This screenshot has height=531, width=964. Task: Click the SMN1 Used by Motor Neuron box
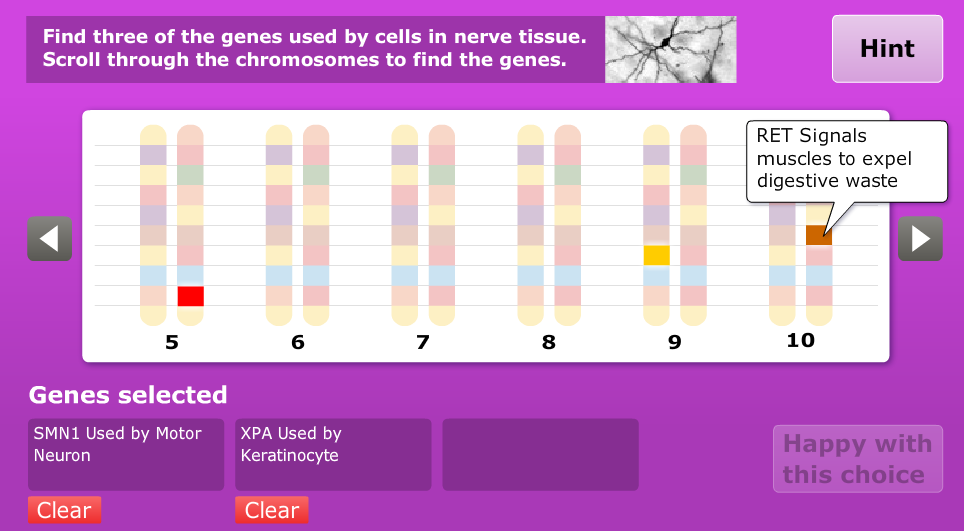tap(125, 454)
